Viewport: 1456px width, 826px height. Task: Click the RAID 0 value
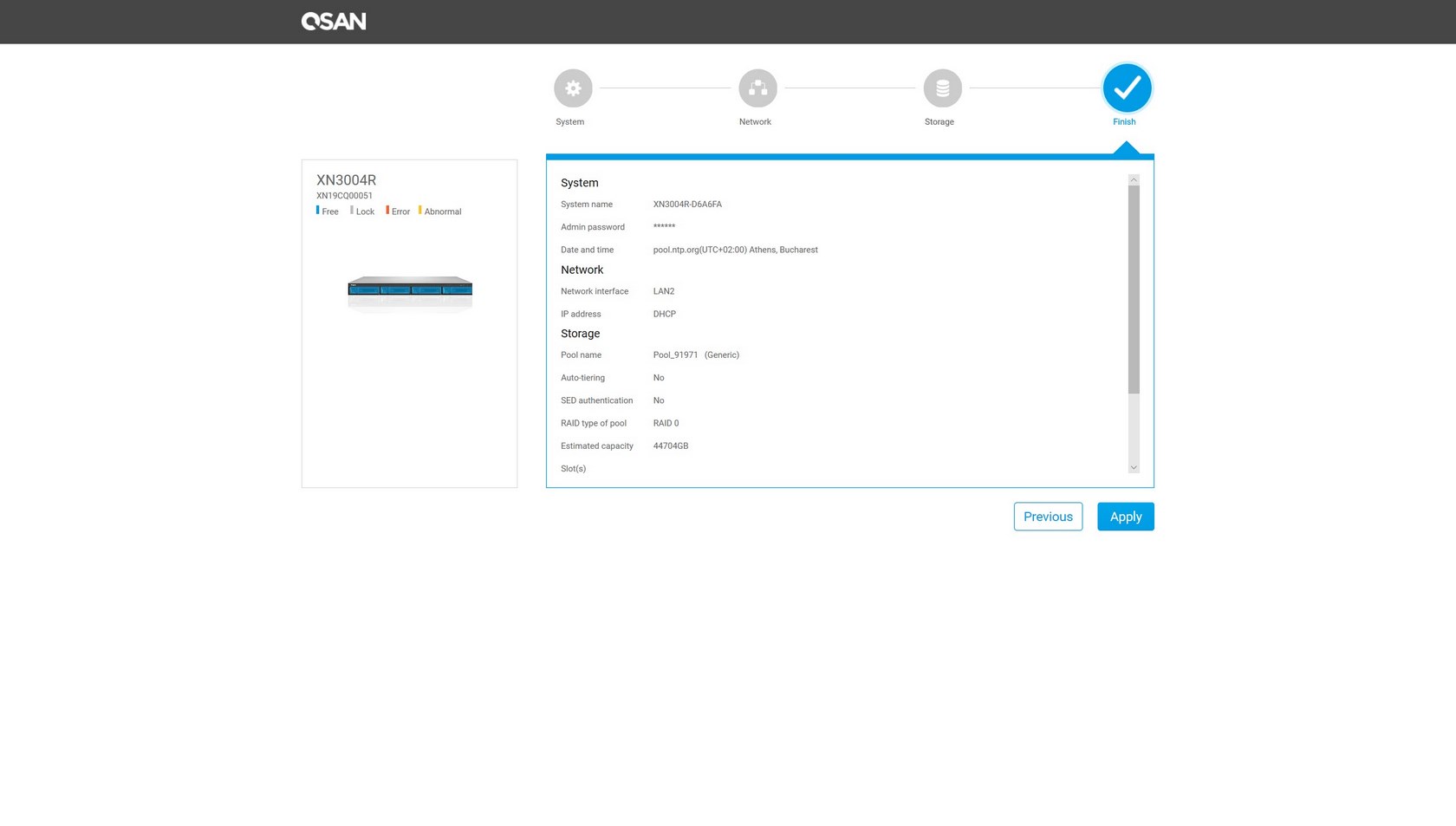[x=666, y=423]
